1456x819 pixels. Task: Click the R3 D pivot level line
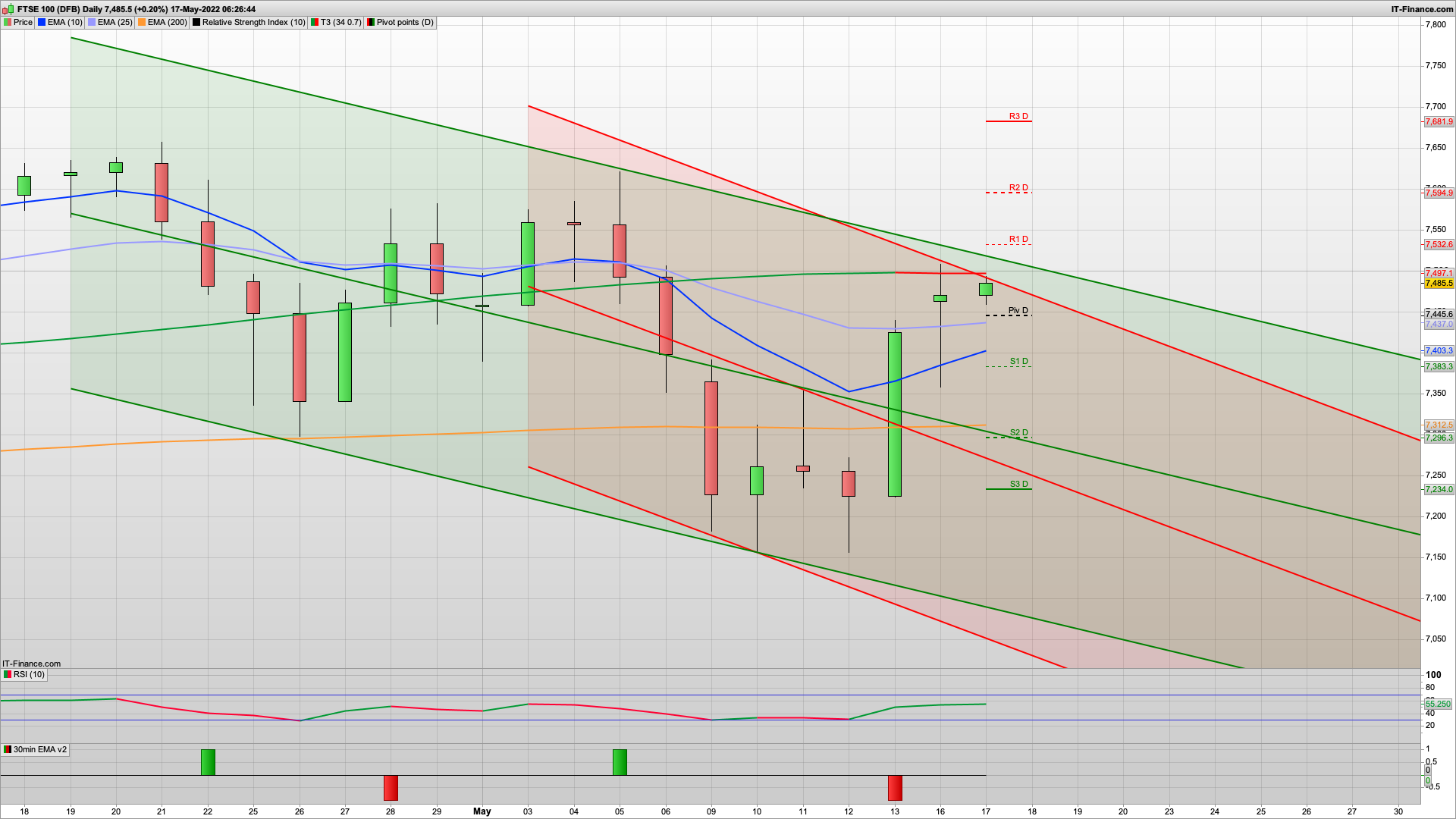tap(1008, 121)
